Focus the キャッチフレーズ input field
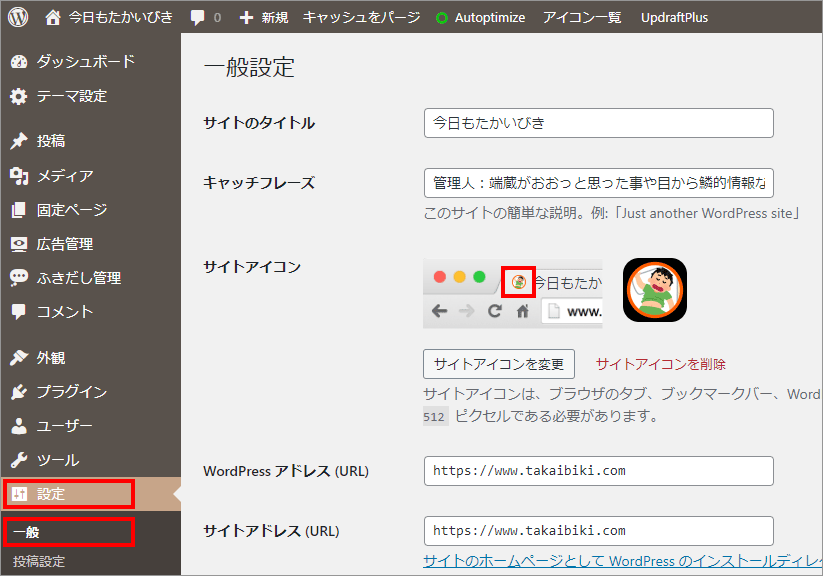Viewport: 823px width, 576px height. [x=598, y=183]
